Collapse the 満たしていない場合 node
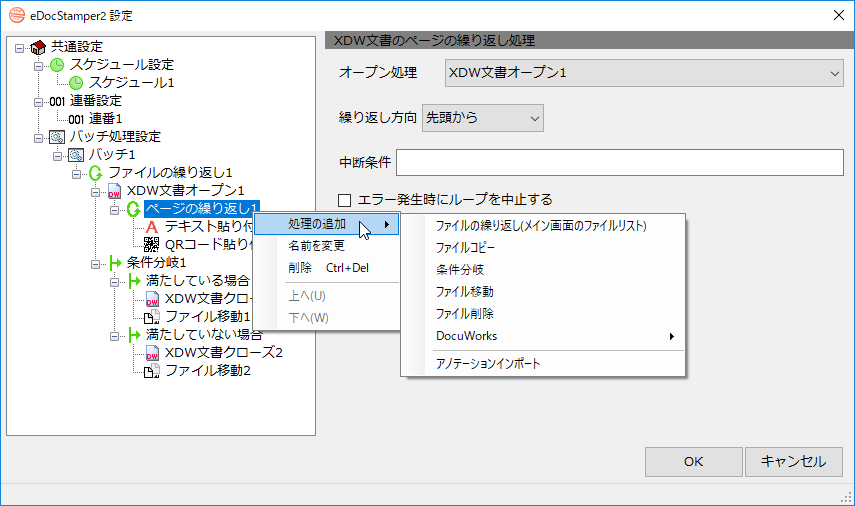 click(x=115, y=336)
